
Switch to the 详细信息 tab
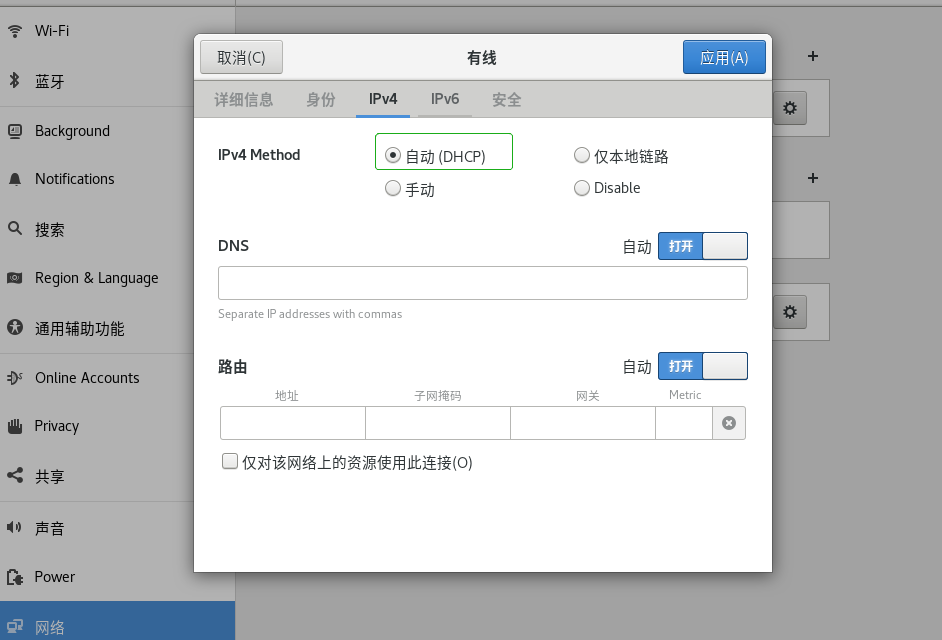(244, 99)
